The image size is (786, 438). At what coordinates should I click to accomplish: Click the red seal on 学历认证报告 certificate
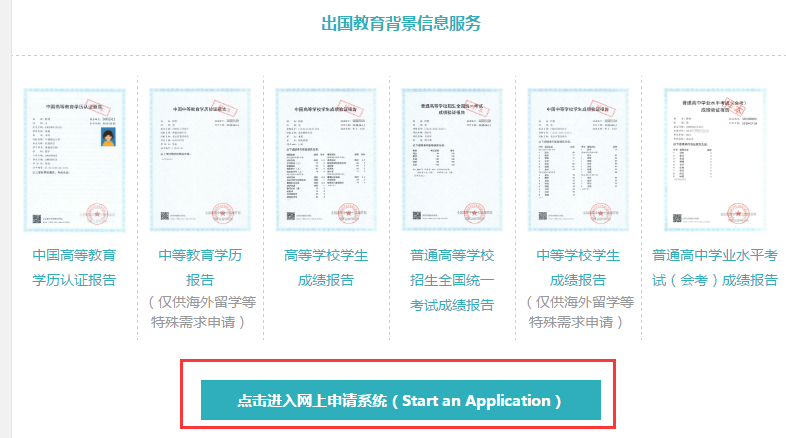click(x=98, y=212)
